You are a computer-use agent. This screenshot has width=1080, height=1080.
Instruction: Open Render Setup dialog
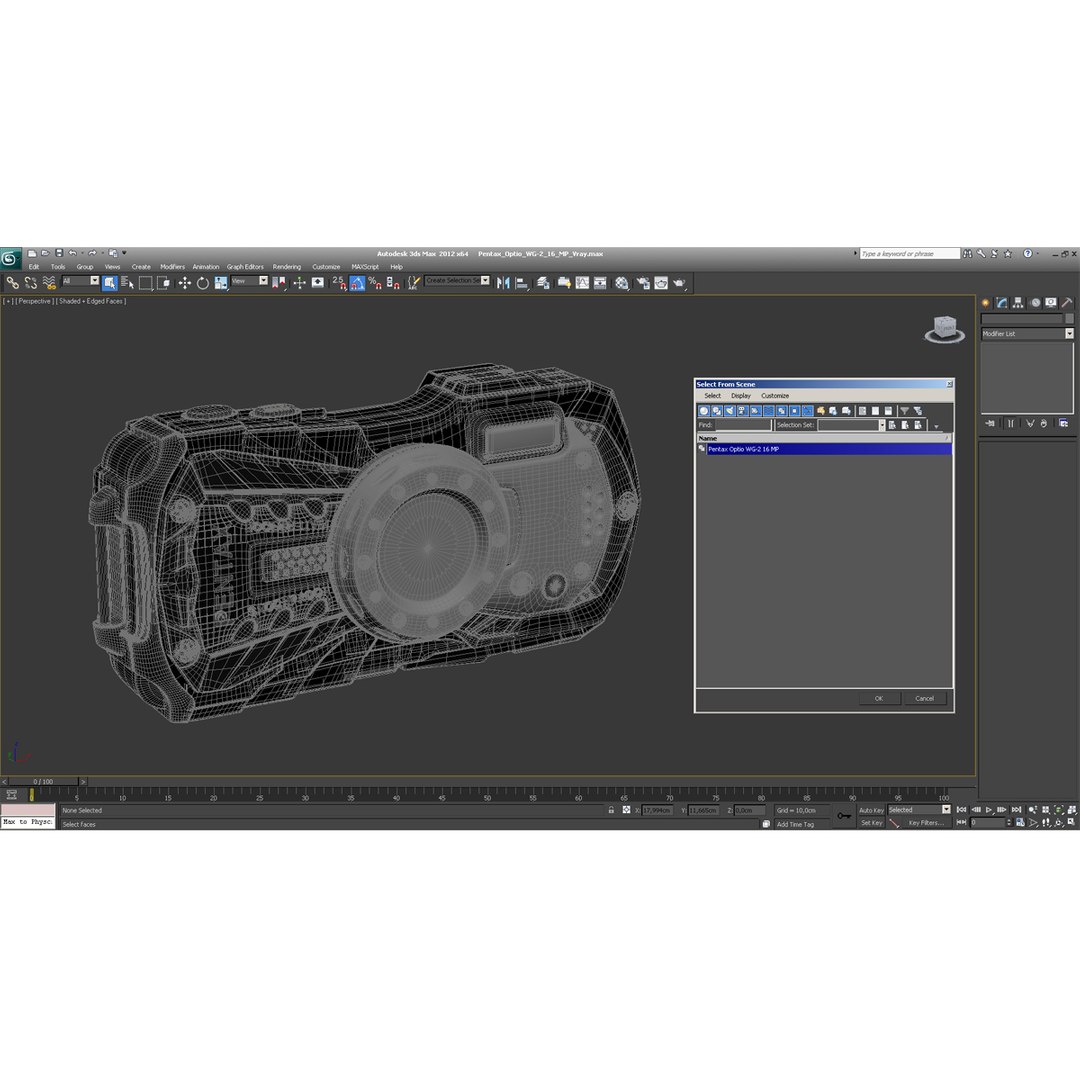(x=643, y=282)
